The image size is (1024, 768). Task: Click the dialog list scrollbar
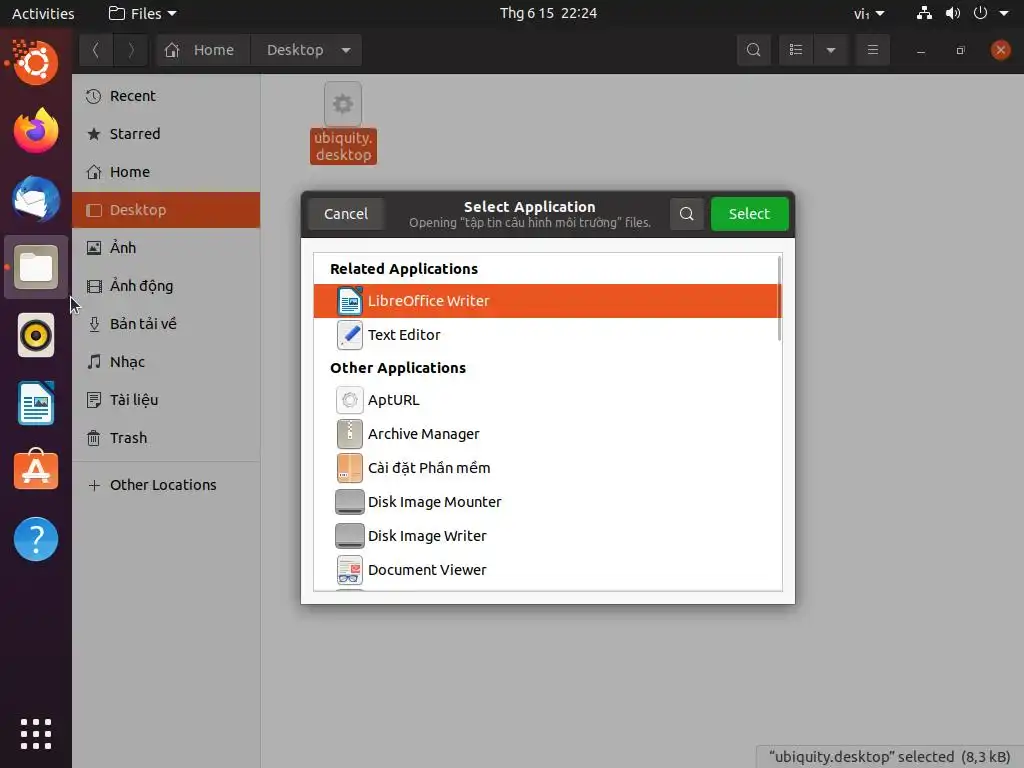[x=779, y=298]
